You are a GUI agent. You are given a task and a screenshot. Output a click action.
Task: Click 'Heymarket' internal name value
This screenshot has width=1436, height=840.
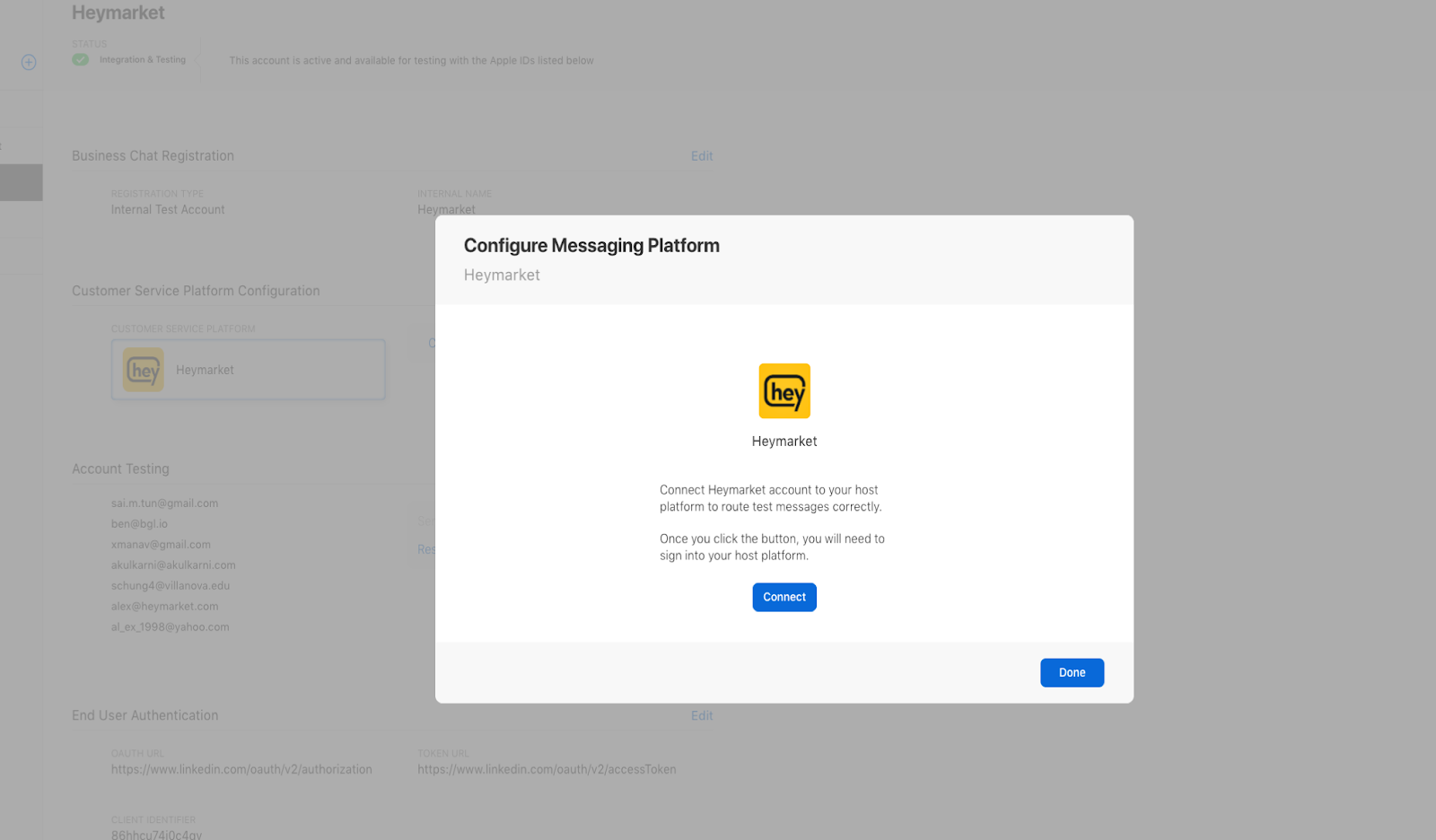[446, 209]
